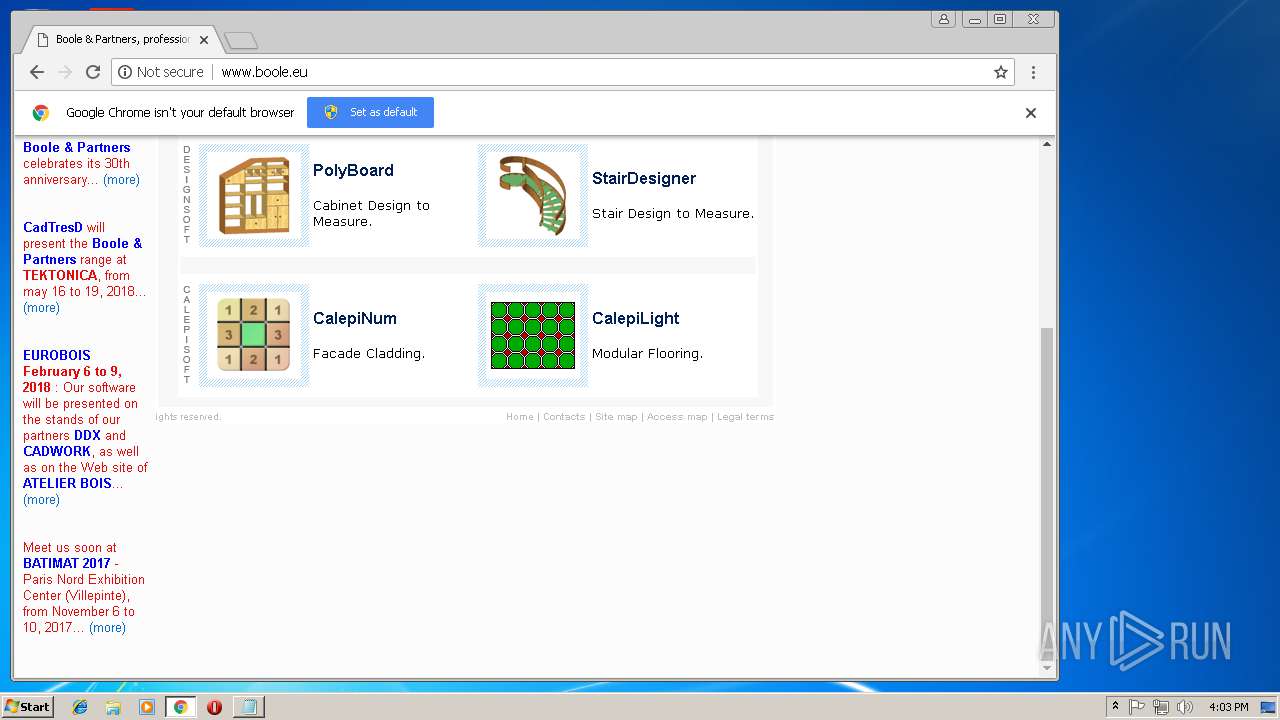
Task: Open the Chrome three-dot menu
Action: 1033,72
